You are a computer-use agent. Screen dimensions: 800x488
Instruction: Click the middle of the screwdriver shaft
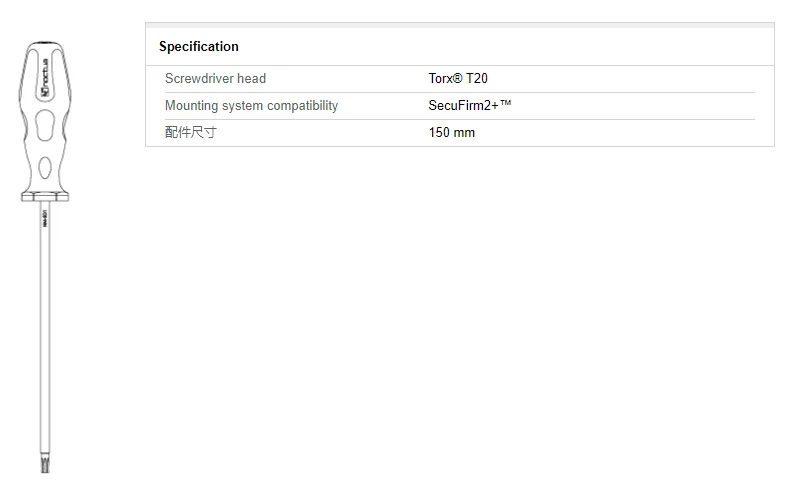(46, 330)
